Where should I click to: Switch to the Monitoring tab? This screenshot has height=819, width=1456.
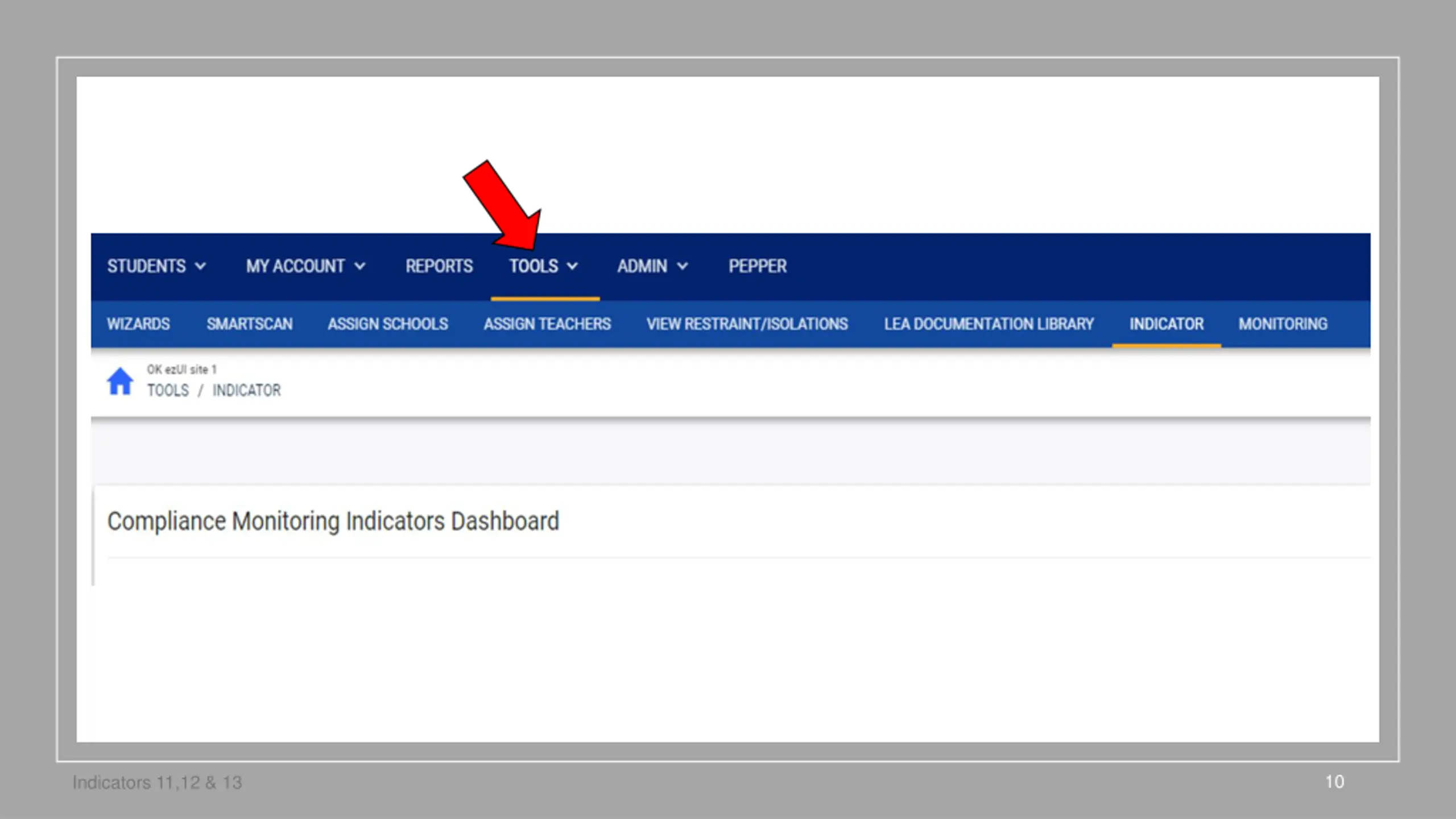1283,324
